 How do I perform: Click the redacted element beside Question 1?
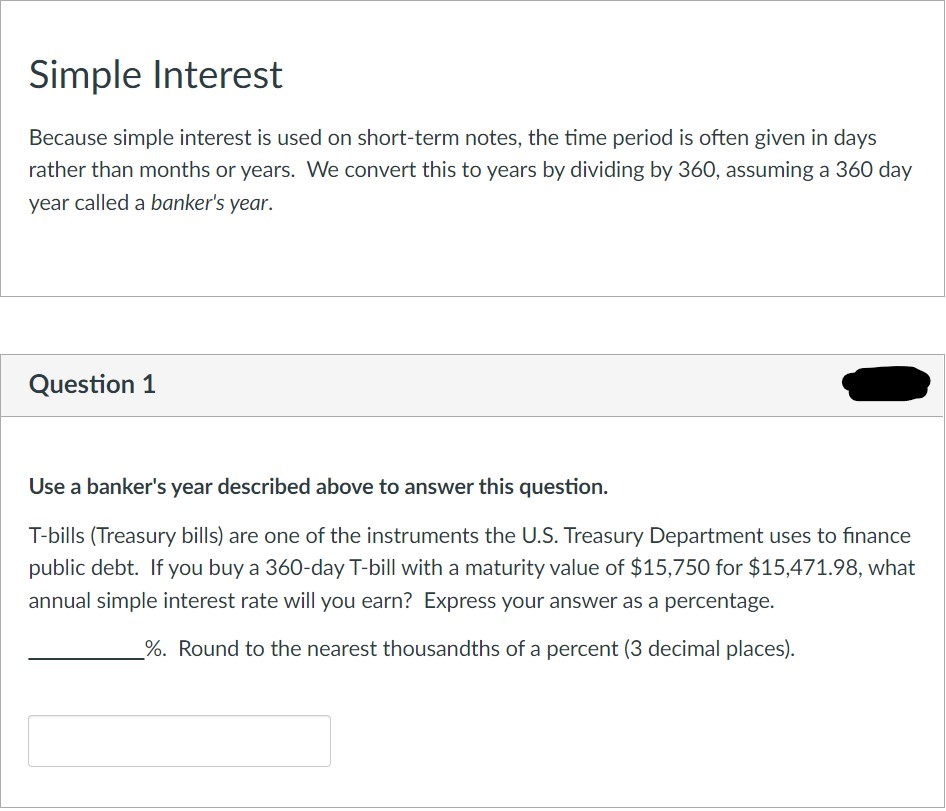(x=886, y=383)
